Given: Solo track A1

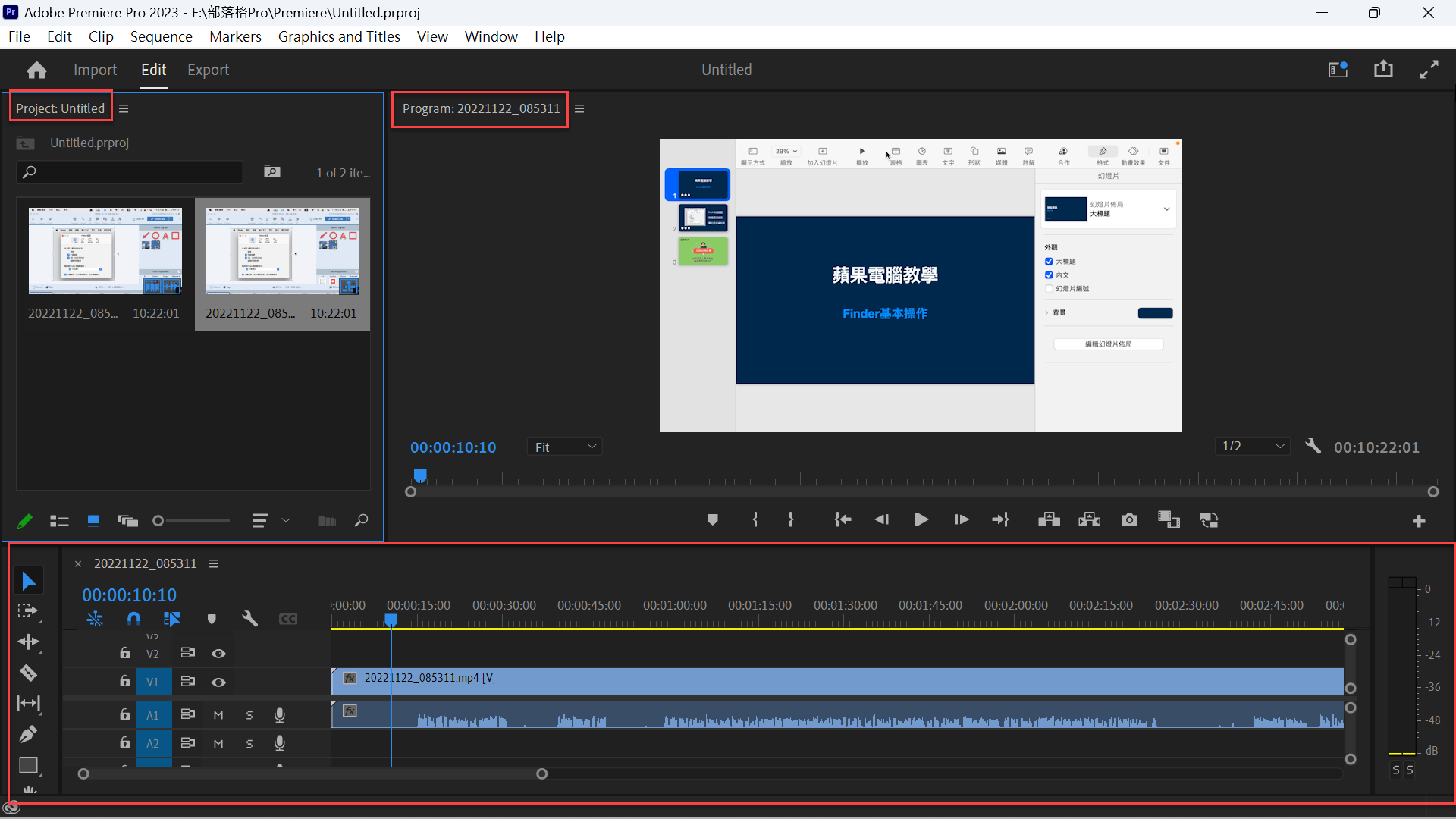Looking at the screenshot, I should point(249,715).
